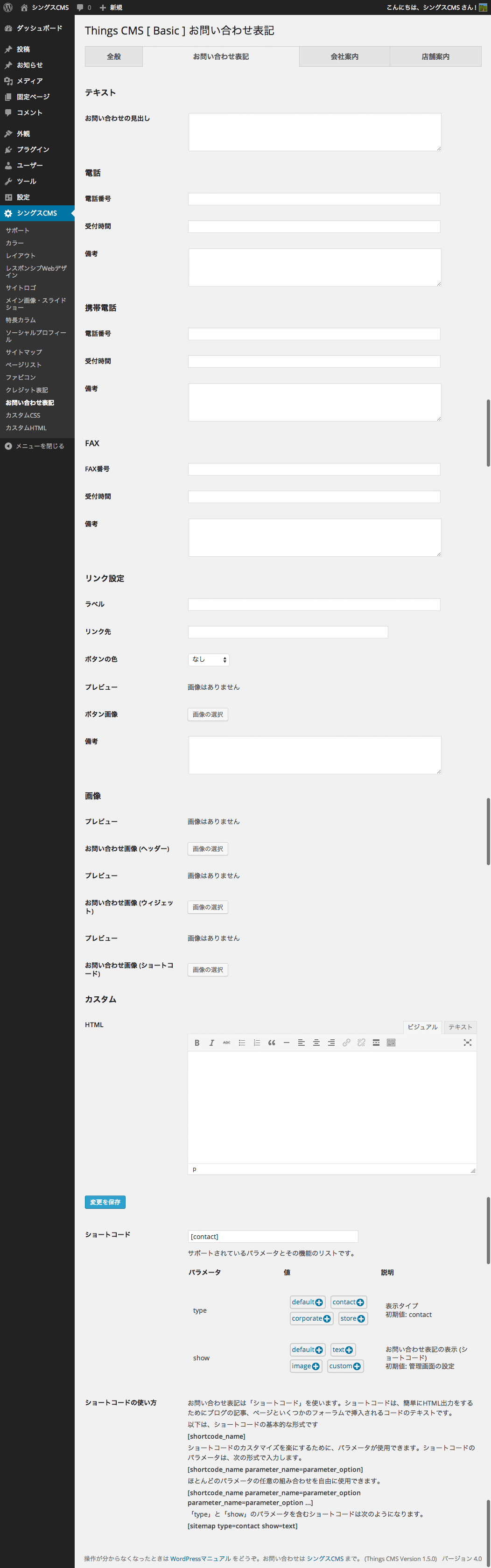Add 'image' value for show parameter
This screenshot has width=491, height=1568.
click(305, 1366)
